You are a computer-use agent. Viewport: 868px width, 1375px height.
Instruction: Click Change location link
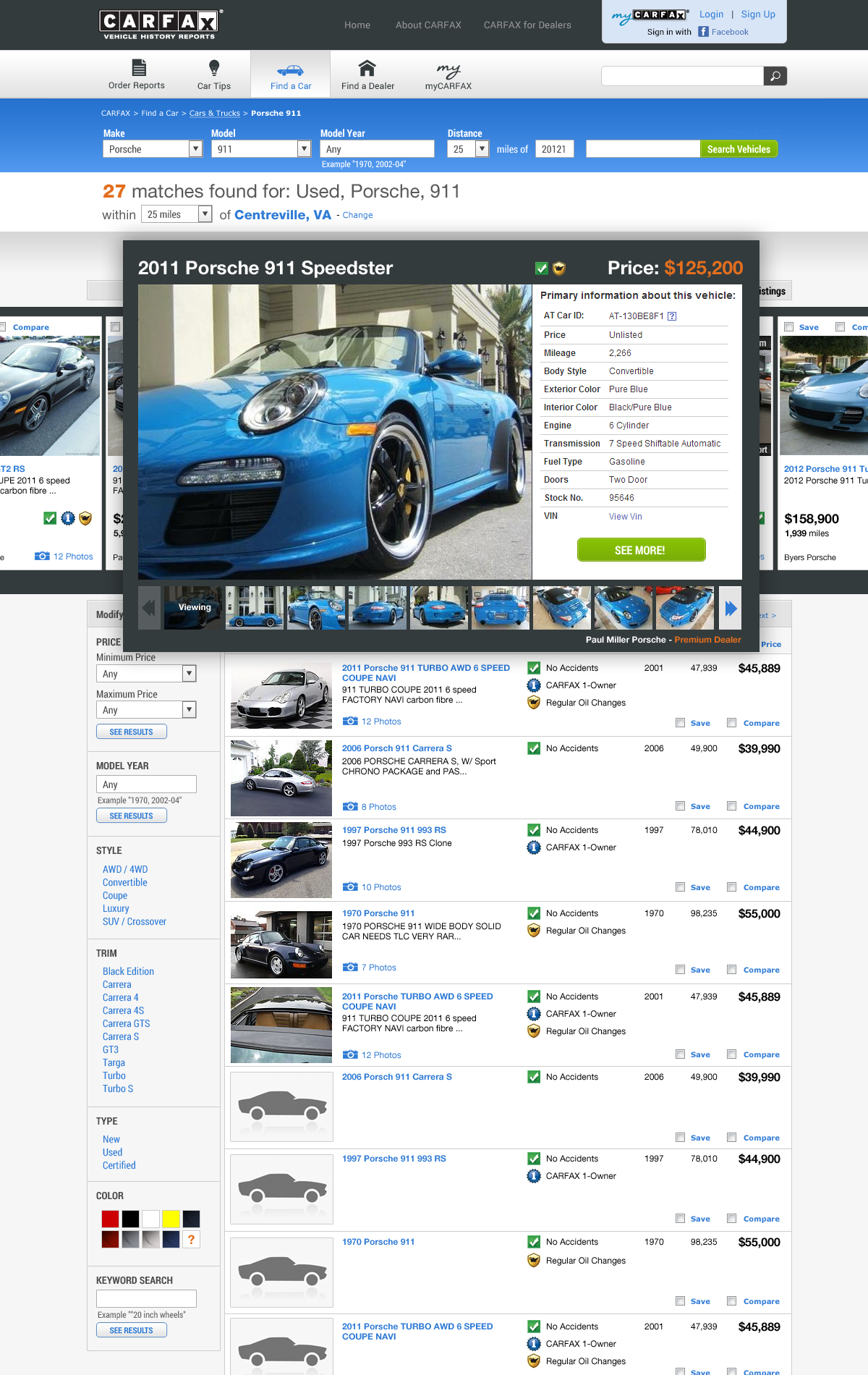click(x=357, y=215)
